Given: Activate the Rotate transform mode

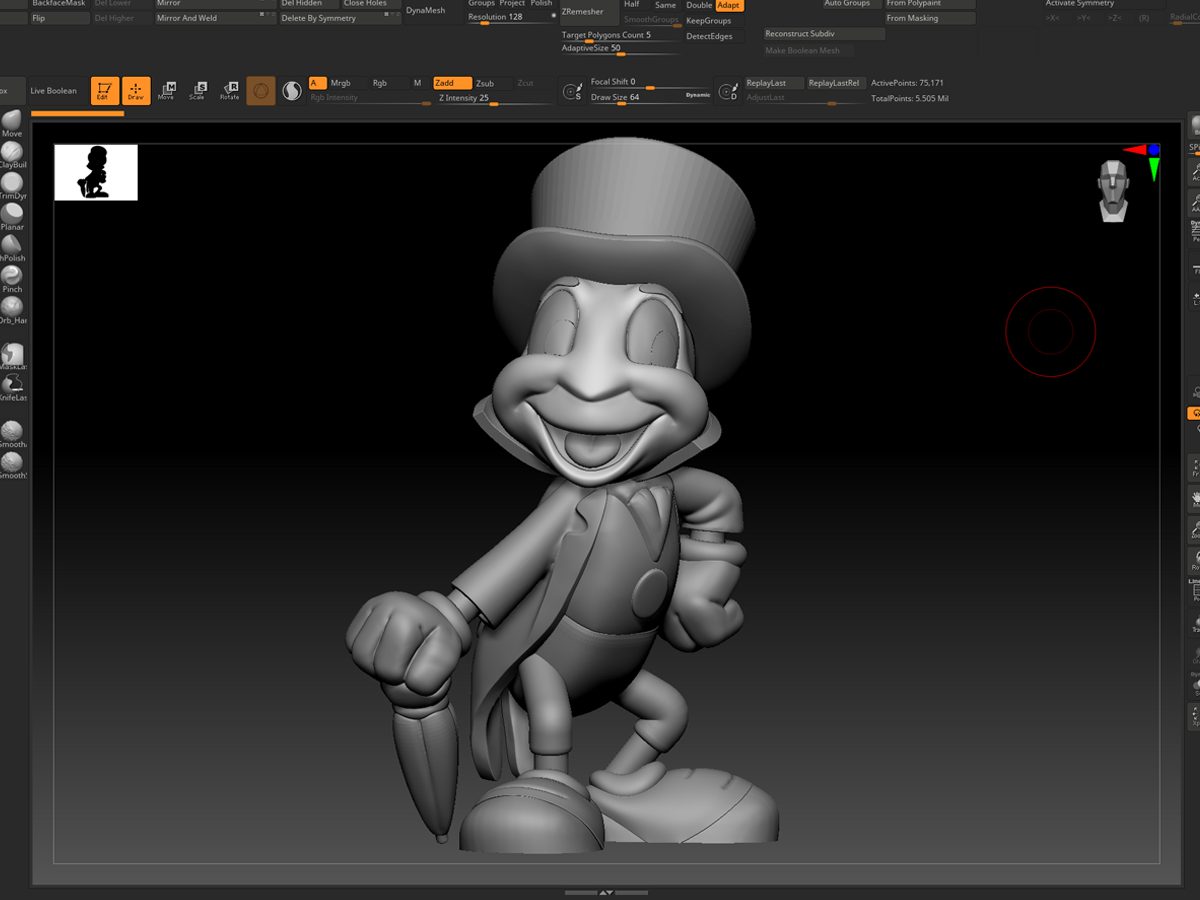Looking at the screenshot, I should pyautogui.click(x=230, y=91).
